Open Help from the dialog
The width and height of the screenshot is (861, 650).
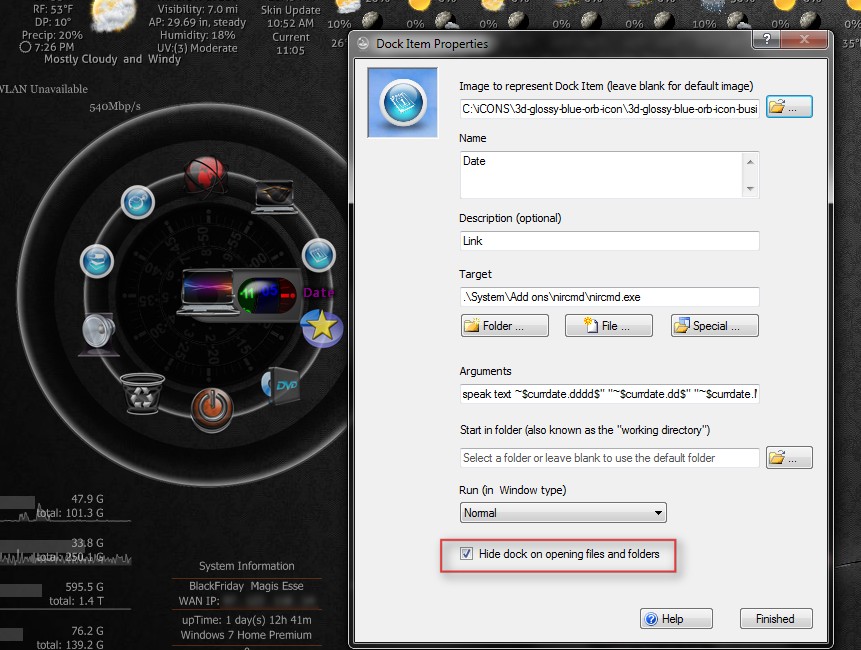tap(676, 618)
